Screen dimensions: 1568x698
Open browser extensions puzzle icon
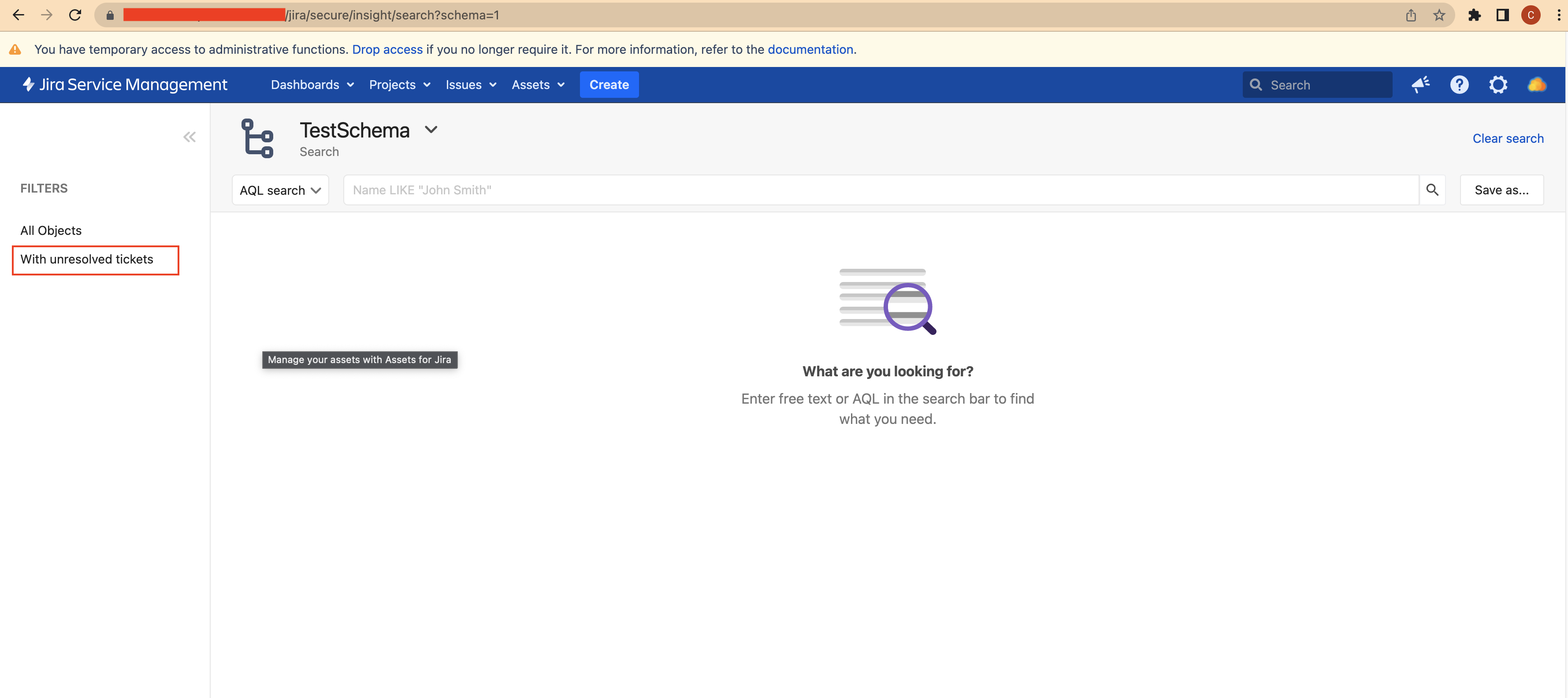1474,15
